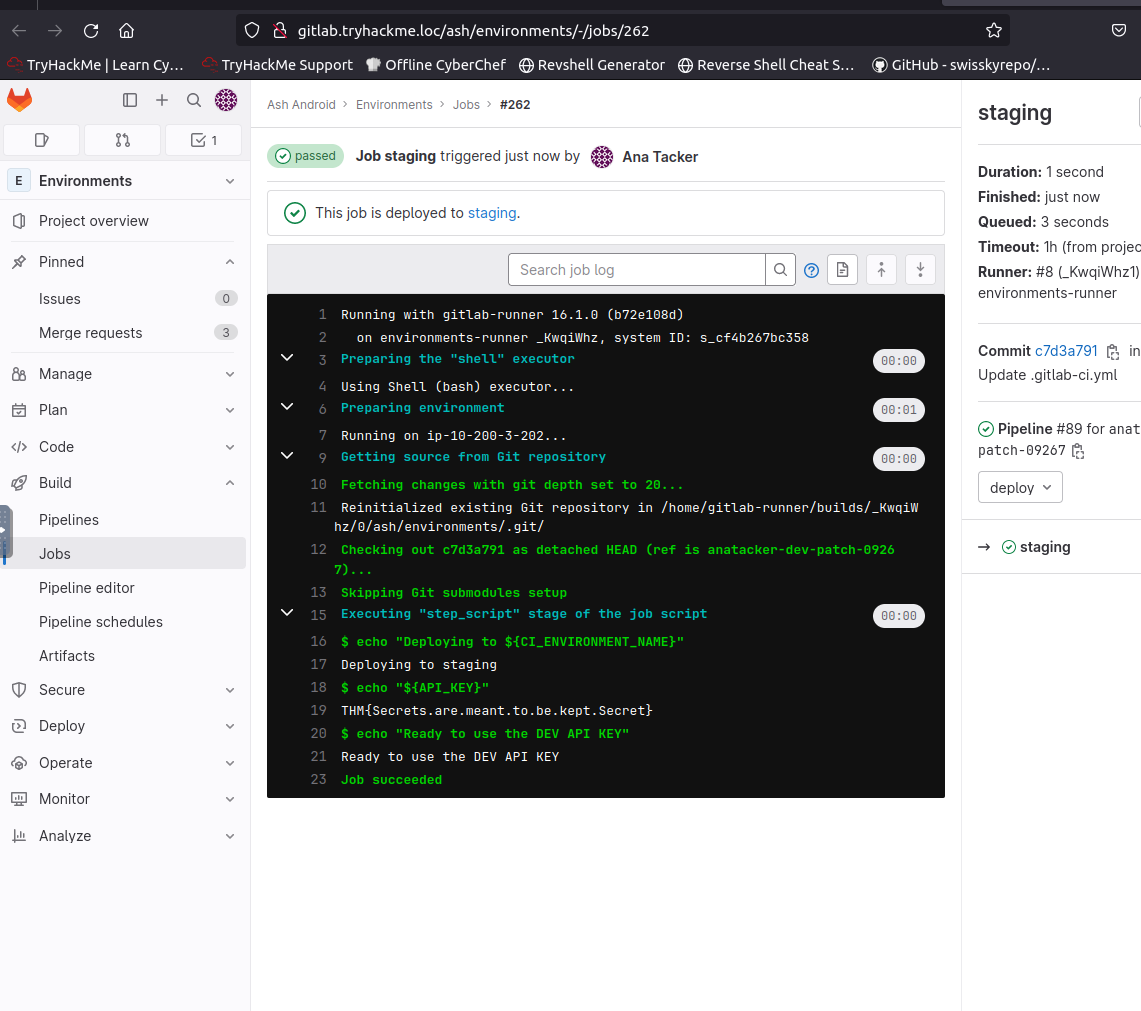Go to Jobs breadcrumb
The height and width of the screenshot is (1011, 1141).
point(466,105)
